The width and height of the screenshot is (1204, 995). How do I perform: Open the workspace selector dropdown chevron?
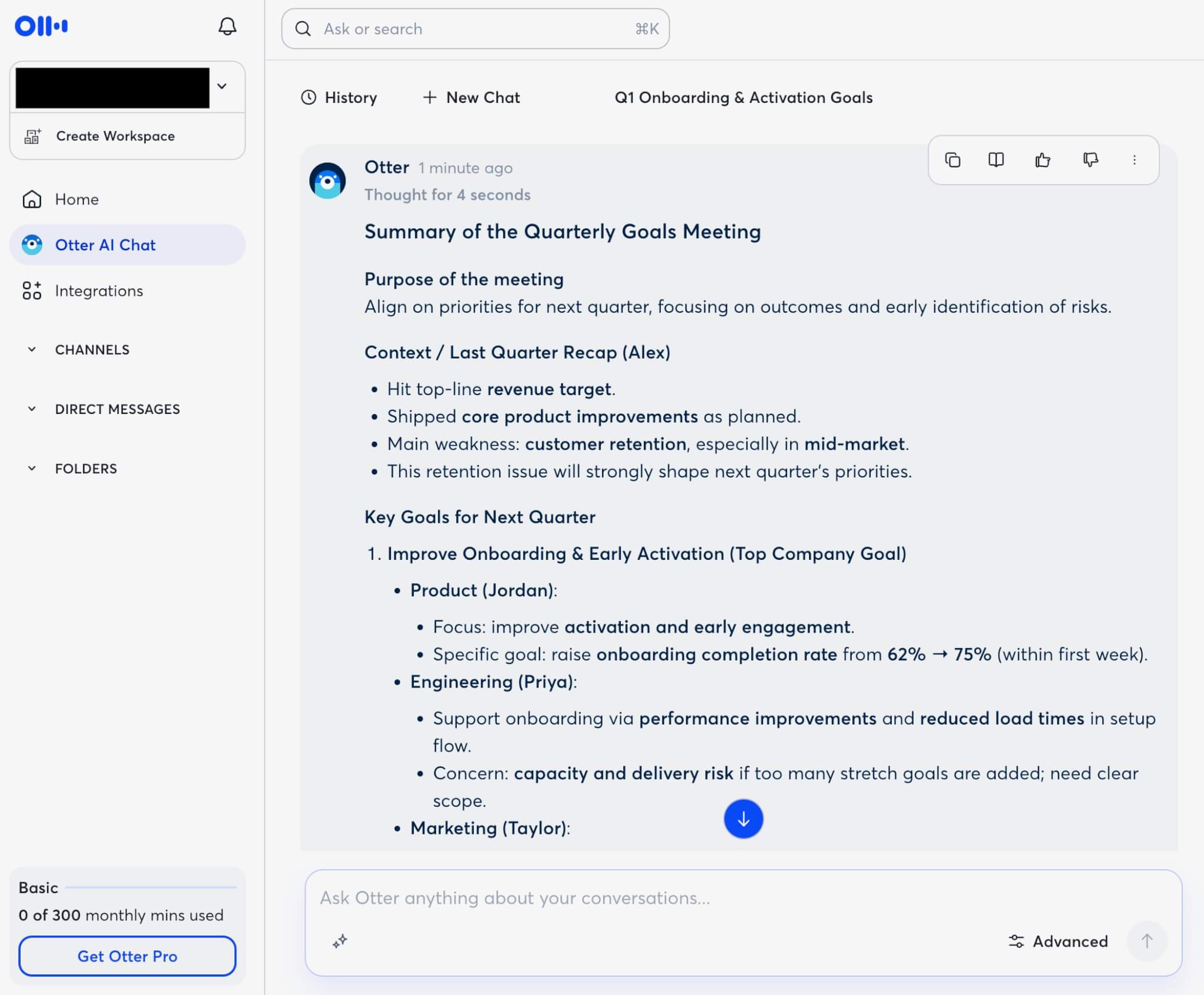[x=222, y=86]
